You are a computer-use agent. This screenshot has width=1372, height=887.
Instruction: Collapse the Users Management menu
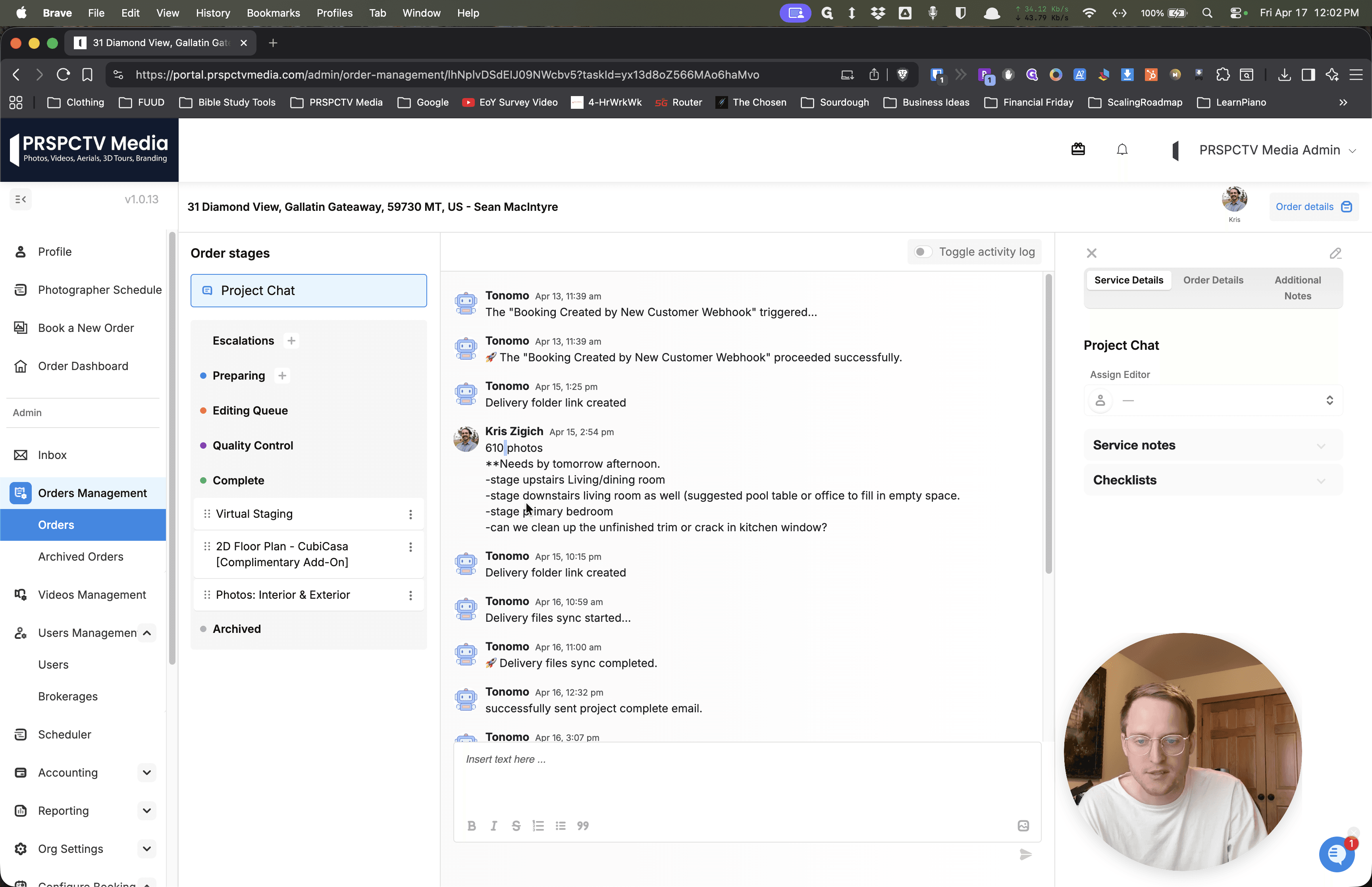click(147, 633)
